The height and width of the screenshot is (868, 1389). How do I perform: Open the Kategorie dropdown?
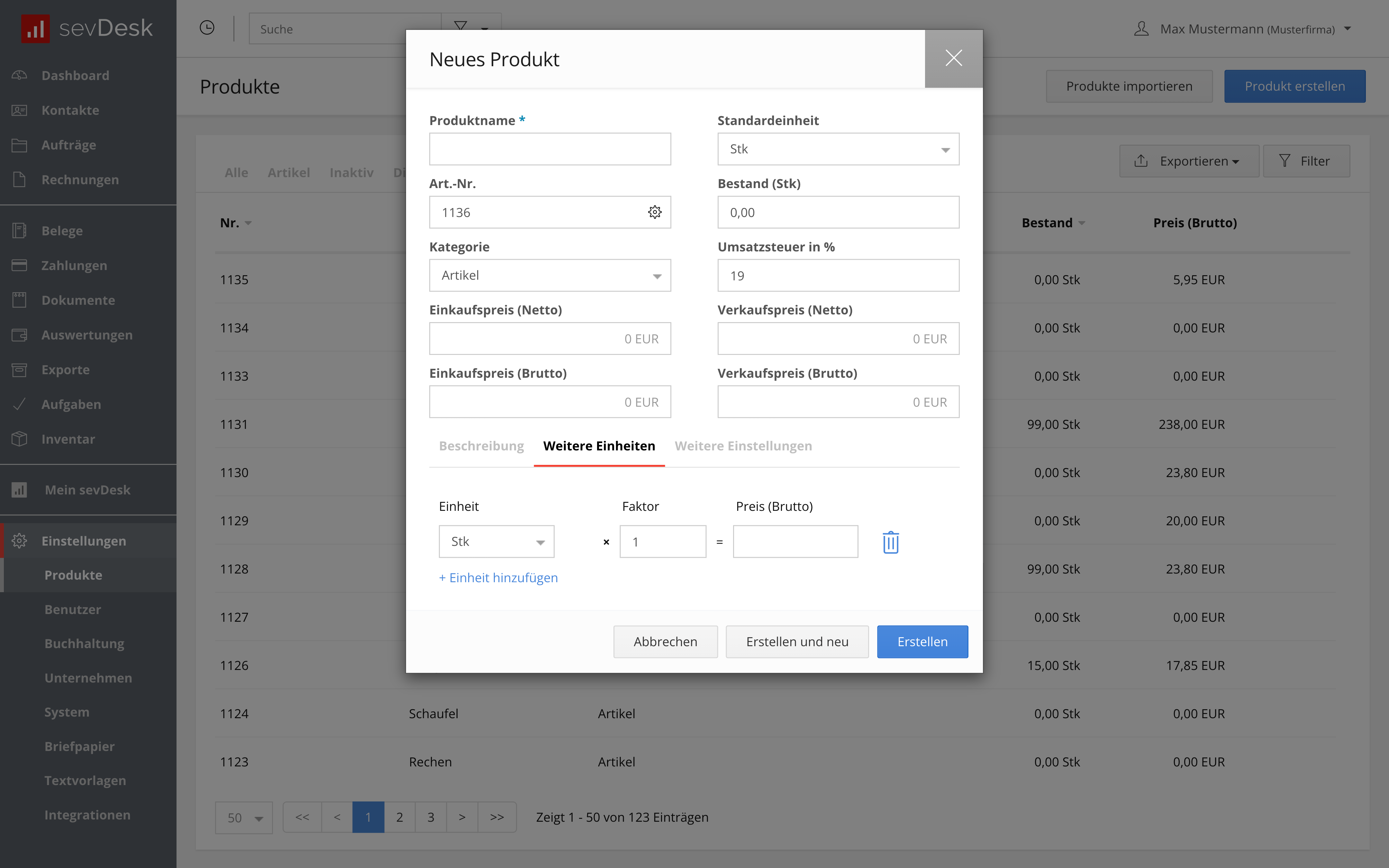tap(550, 276)
